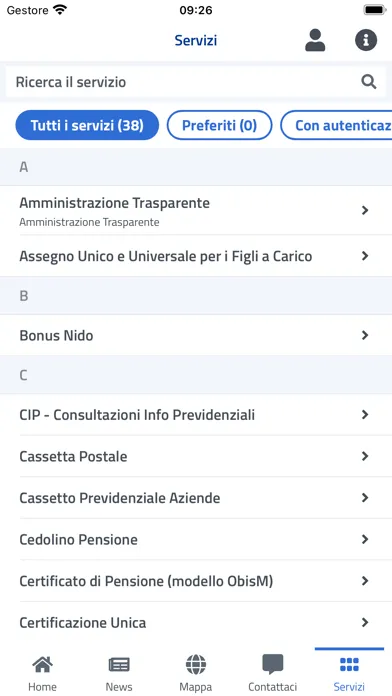Open the News newspaper icon
Viewport: 392px width, 696px height.
point(119,664)
